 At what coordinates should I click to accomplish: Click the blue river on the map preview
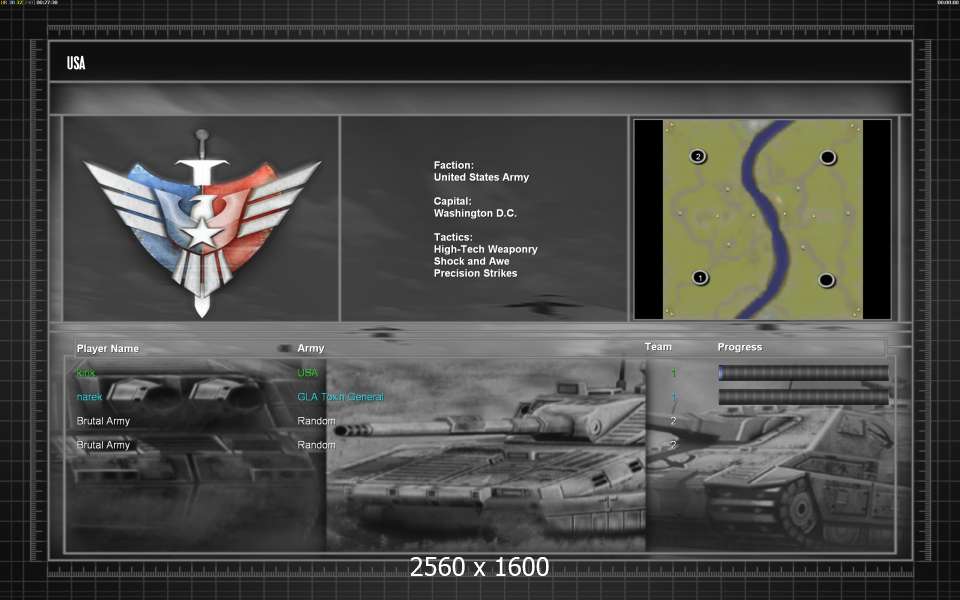tap(768, 220)
